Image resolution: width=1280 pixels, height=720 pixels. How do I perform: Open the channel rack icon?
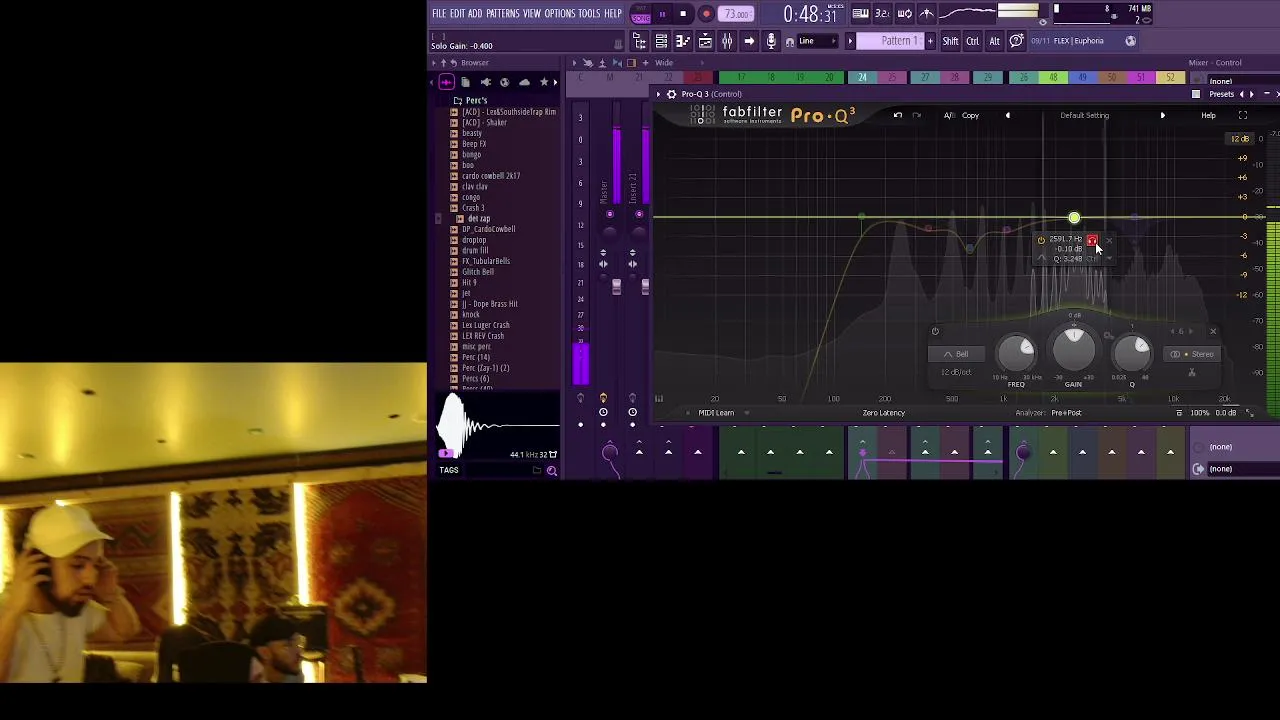(x=661, y=41)
